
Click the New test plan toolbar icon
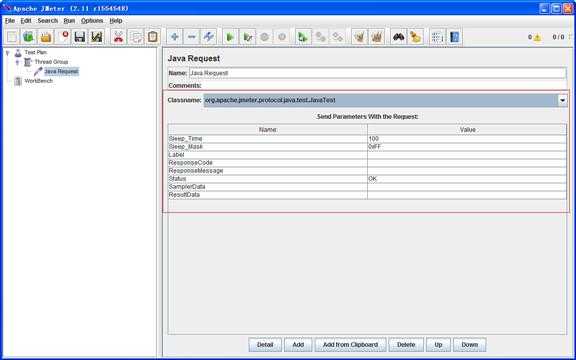point(12,37)
